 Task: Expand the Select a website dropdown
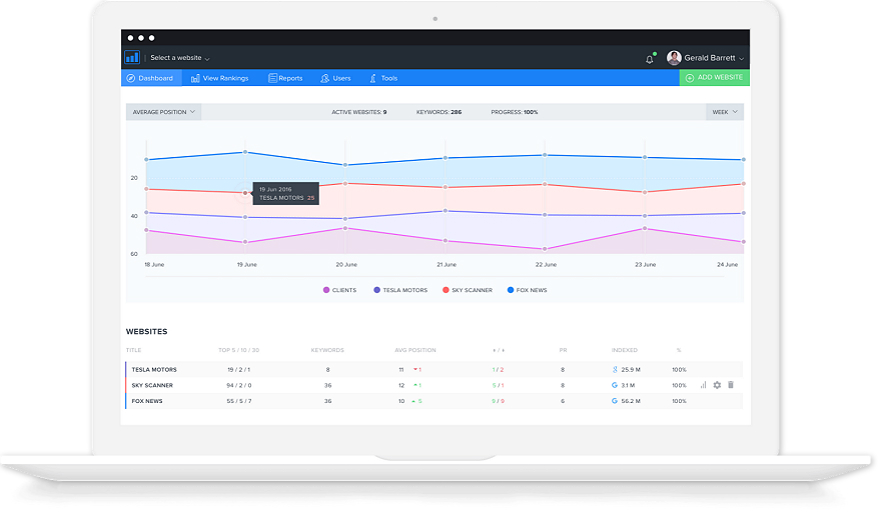(180, 58)
